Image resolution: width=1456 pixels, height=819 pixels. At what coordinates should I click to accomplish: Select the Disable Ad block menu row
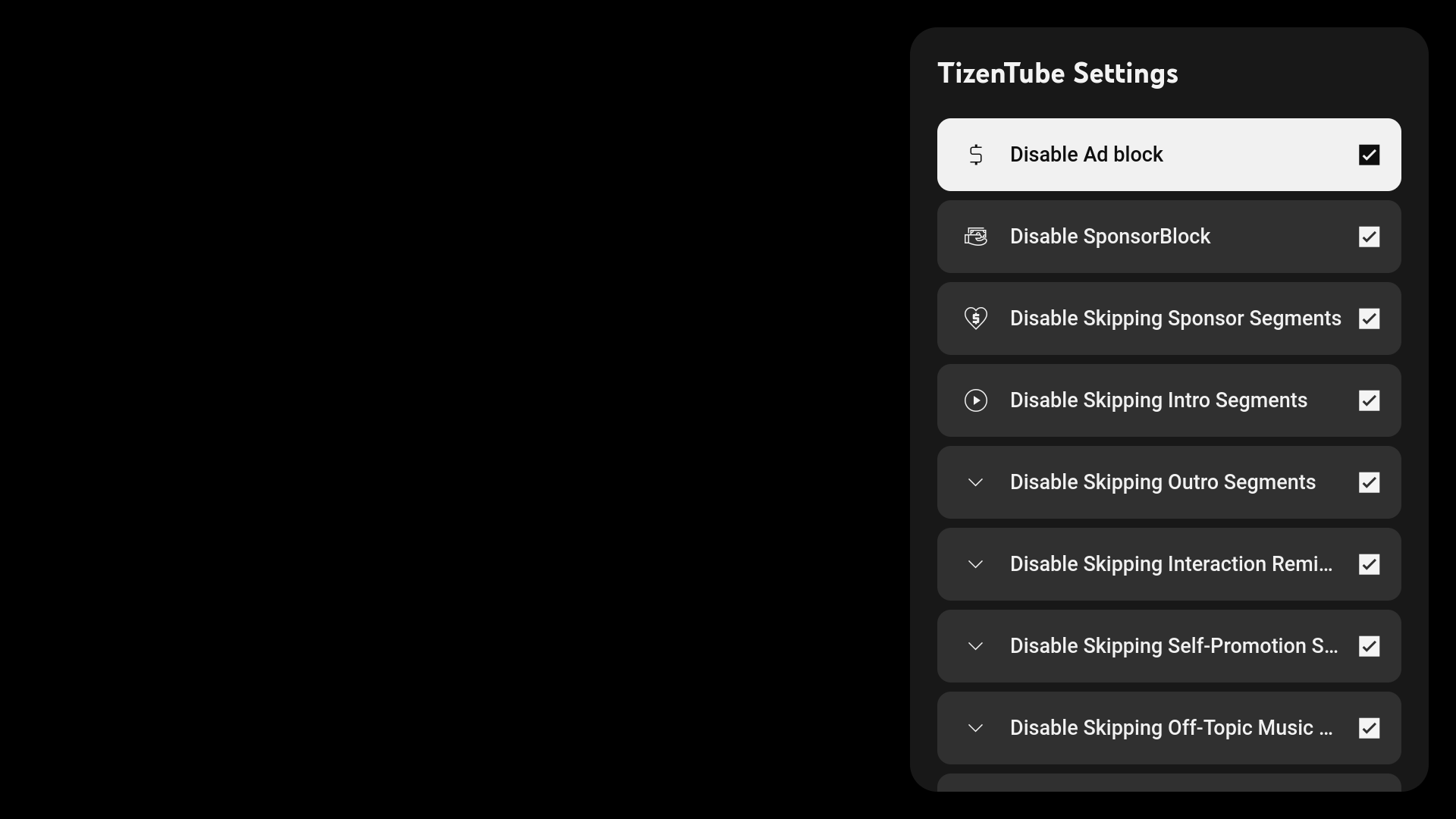point(1169,155)
